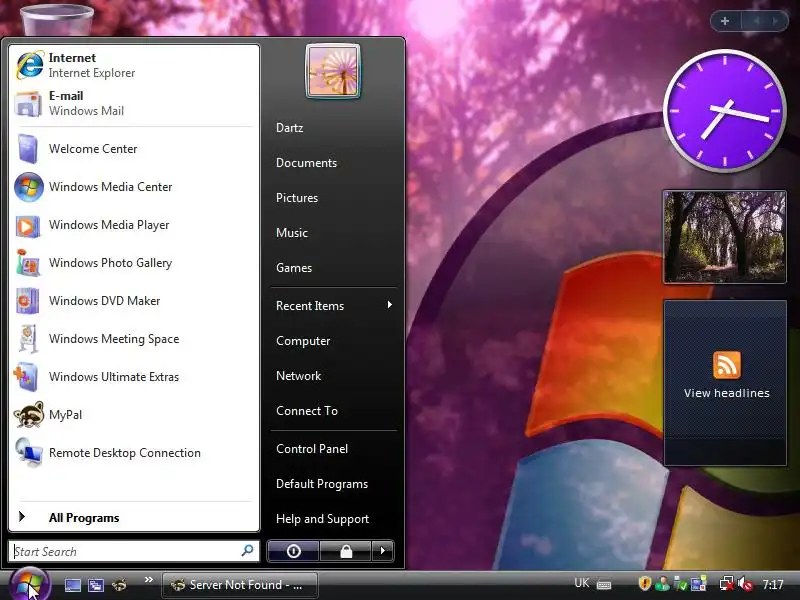
Task: Open Windows Security alert tray icon
Action: tap(644, 583)
